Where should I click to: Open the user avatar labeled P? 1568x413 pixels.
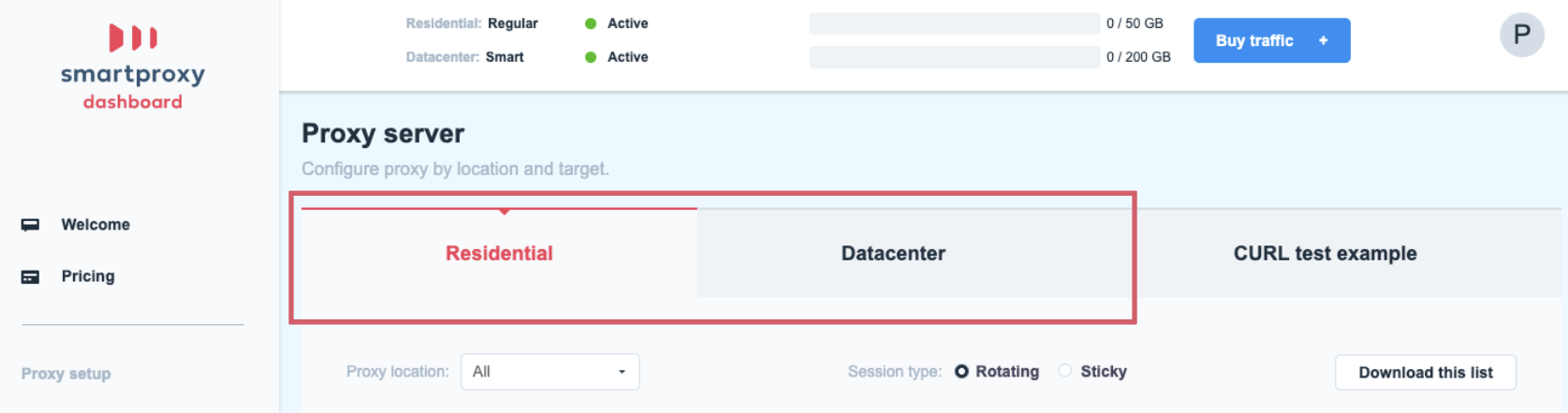point(1522,36)
